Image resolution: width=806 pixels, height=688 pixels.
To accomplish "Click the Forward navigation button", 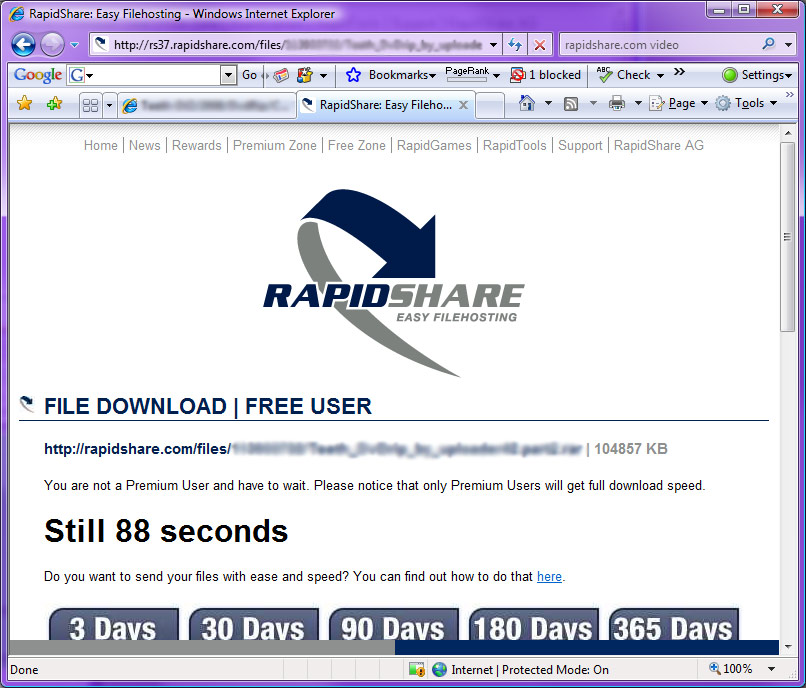I will (52, 45).
